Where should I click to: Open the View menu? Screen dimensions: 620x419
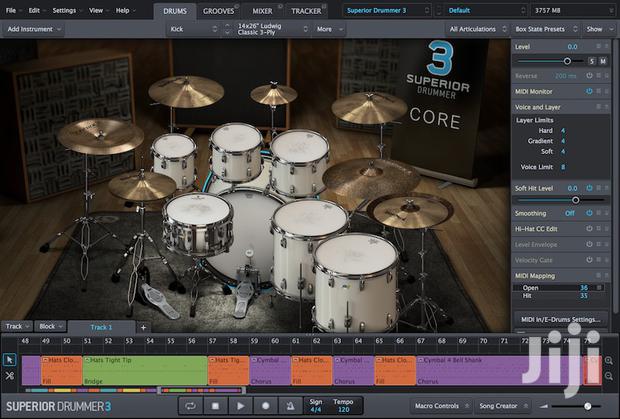tap(98, 11)
